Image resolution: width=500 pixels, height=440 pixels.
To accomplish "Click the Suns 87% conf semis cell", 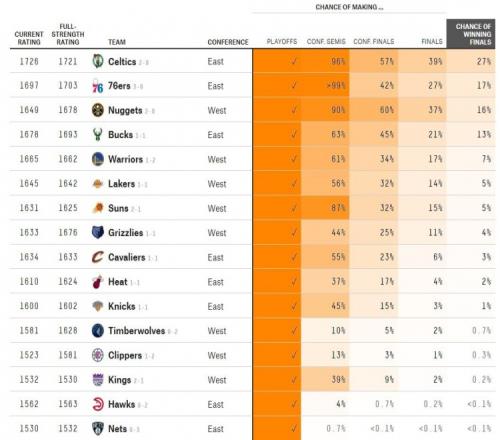I will tap(325, 208).
